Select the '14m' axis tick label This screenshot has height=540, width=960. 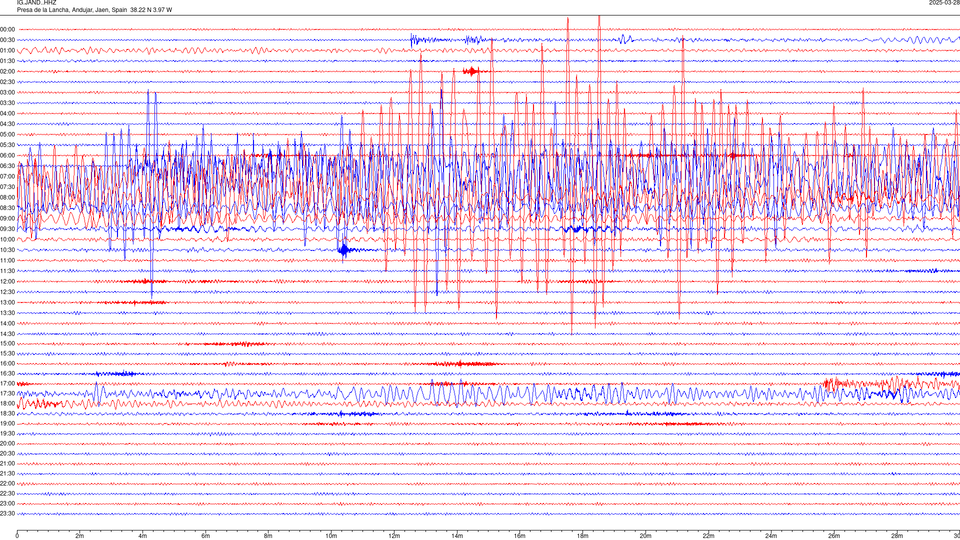click(x=457, y=536)
